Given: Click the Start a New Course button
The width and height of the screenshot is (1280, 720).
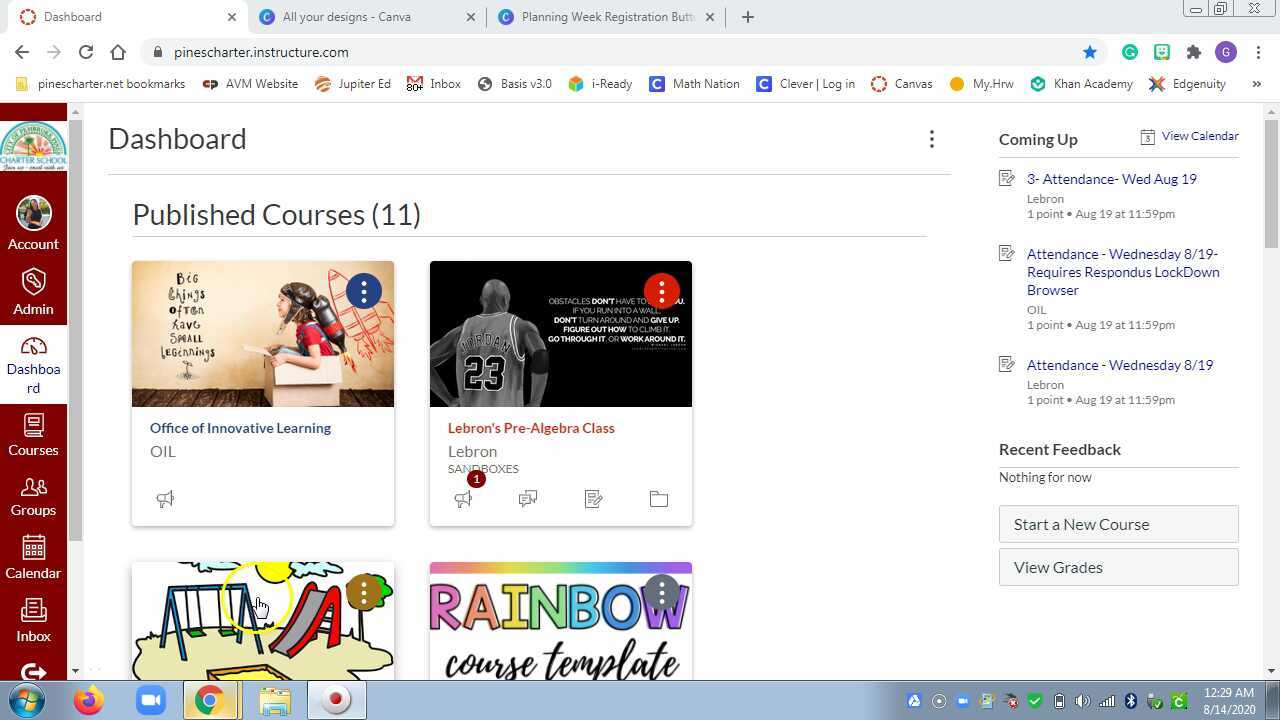Looking at the screenshot, I should [x=1119, y=524].
